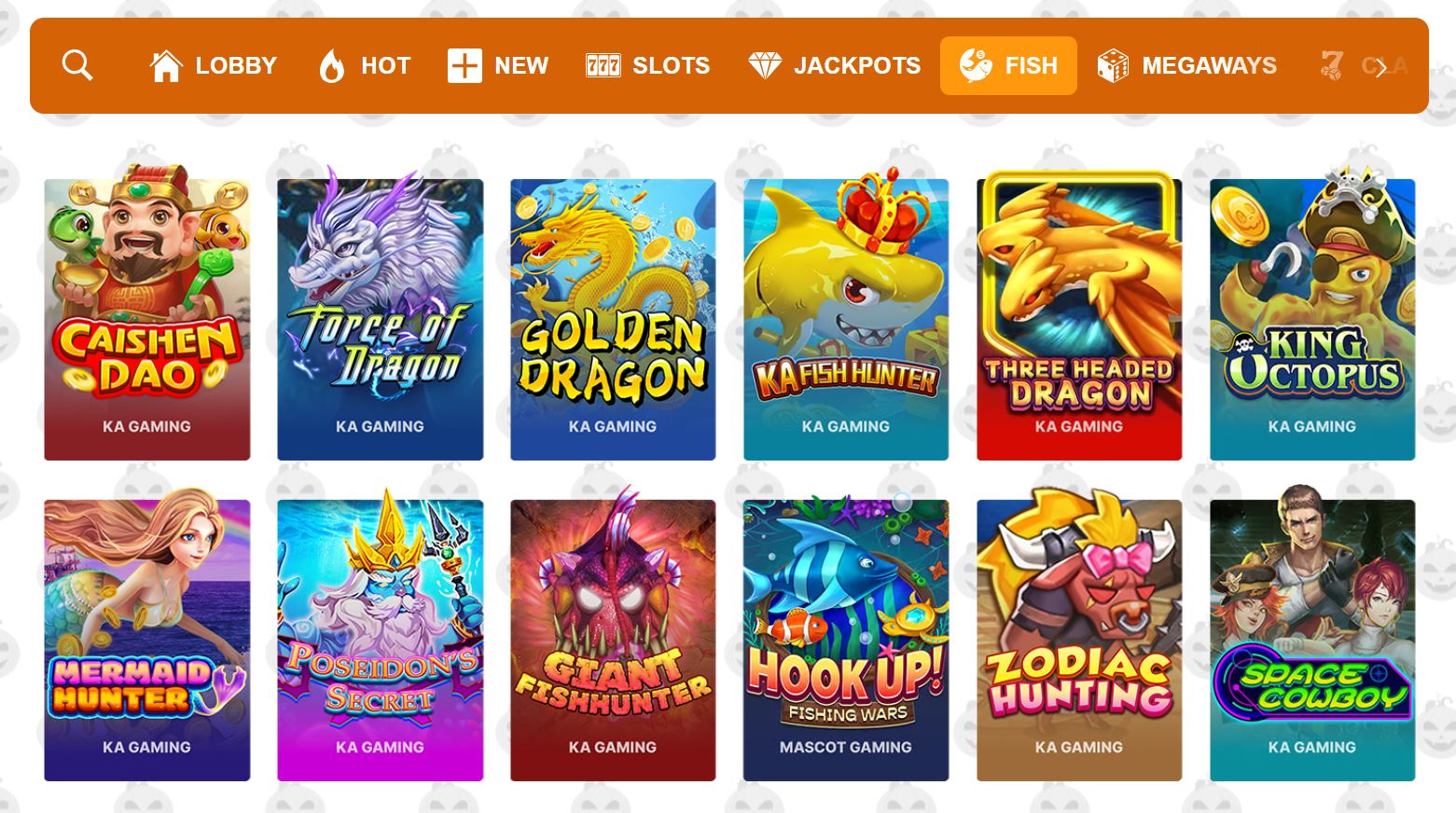This screenshot has width=1456, height=813.
Task: Open Hook Up! Fishing Wars tile
Action: (846, 639)
